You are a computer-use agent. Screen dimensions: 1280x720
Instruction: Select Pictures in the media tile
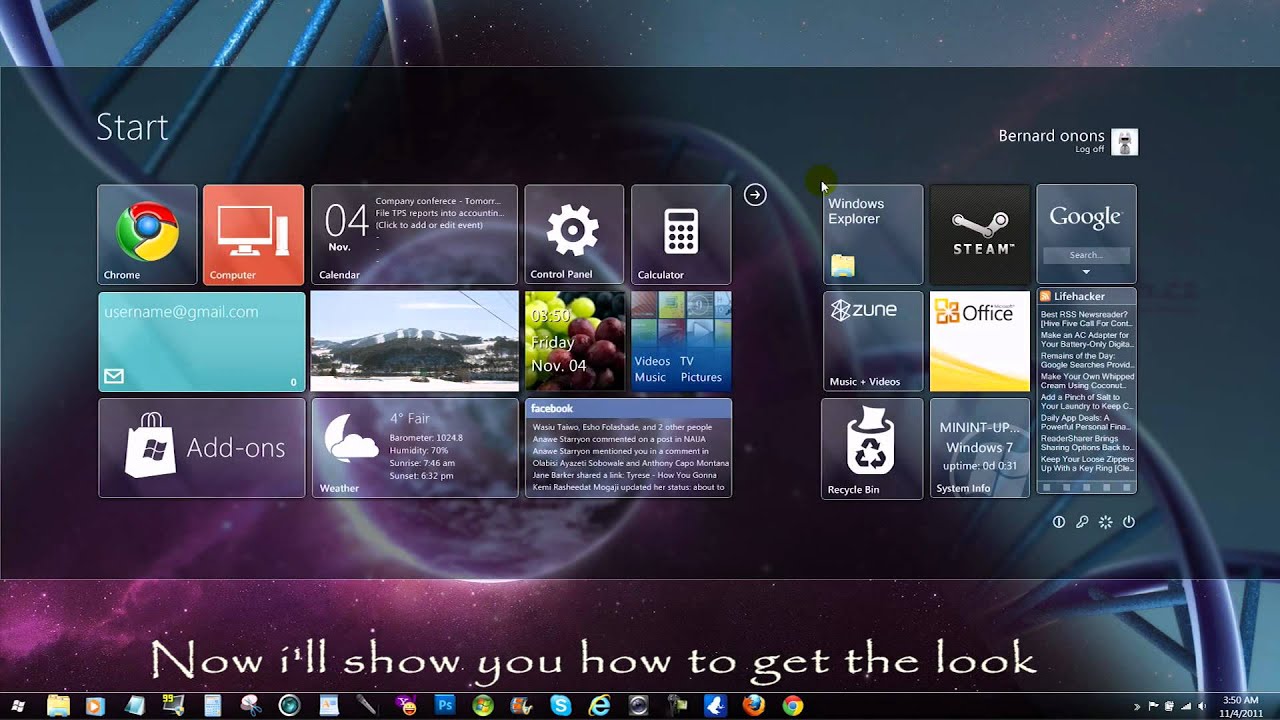(x=701, y=377)
